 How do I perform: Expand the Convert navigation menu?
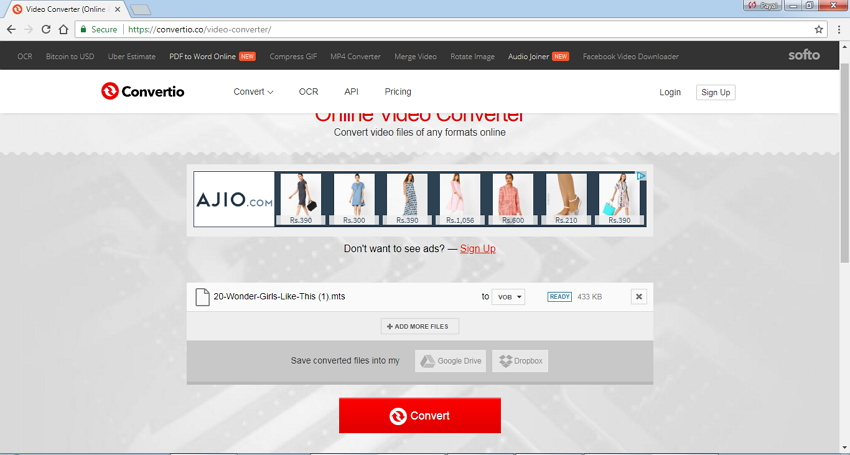(x=253, y=92)
